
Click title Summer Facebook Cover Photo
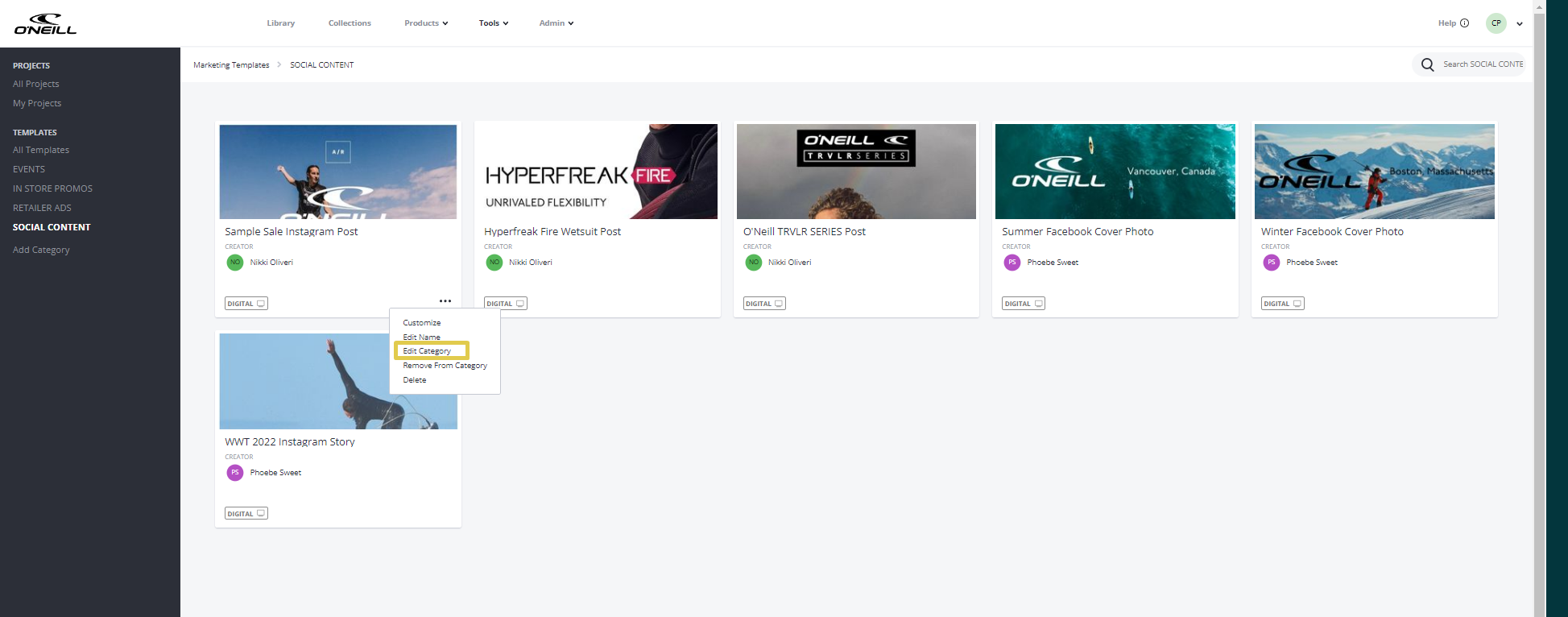[x=1078, y=231]
